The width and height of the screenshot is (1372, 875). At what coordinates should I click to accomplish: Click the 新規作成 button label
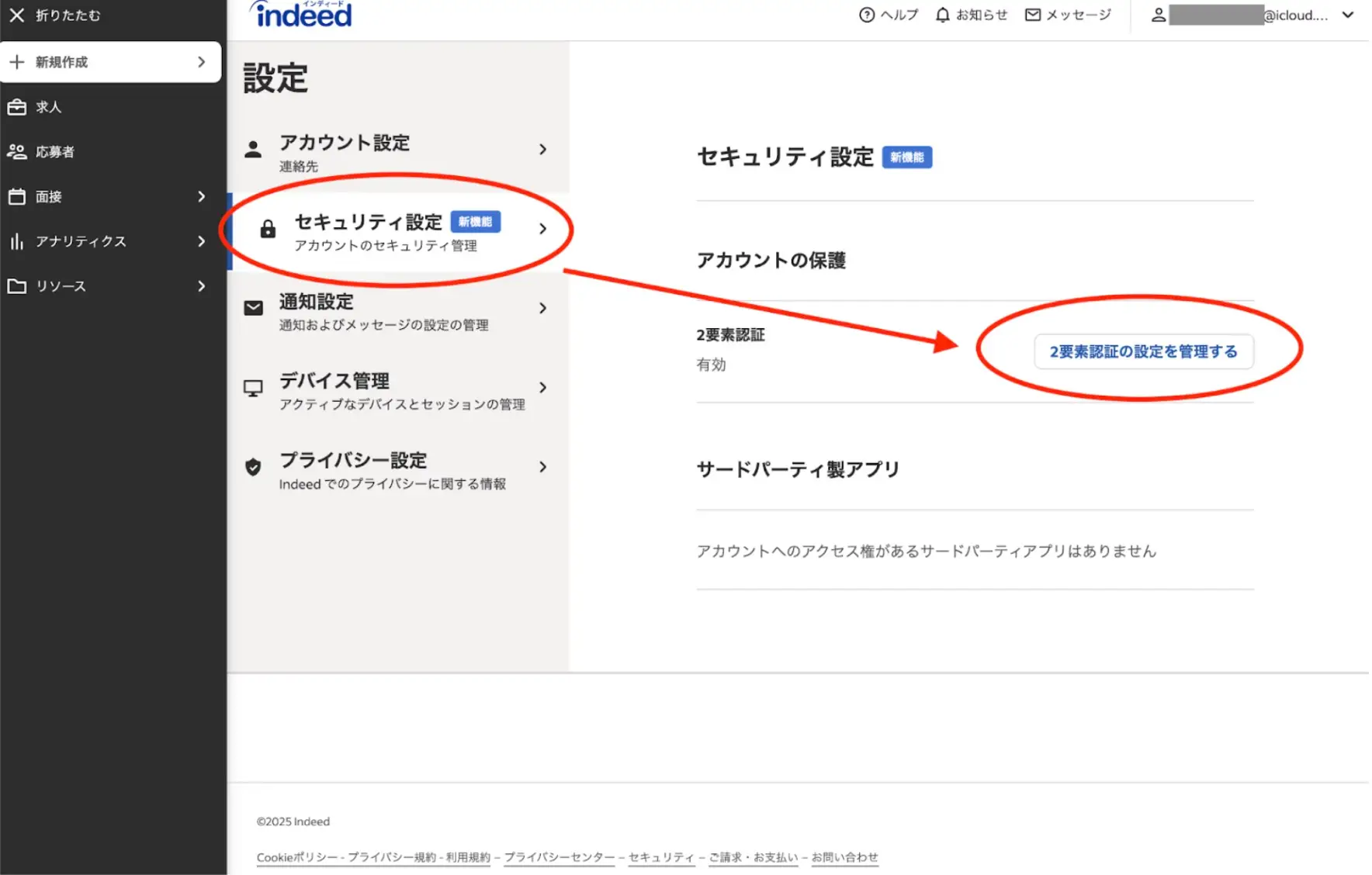(61, 62)
